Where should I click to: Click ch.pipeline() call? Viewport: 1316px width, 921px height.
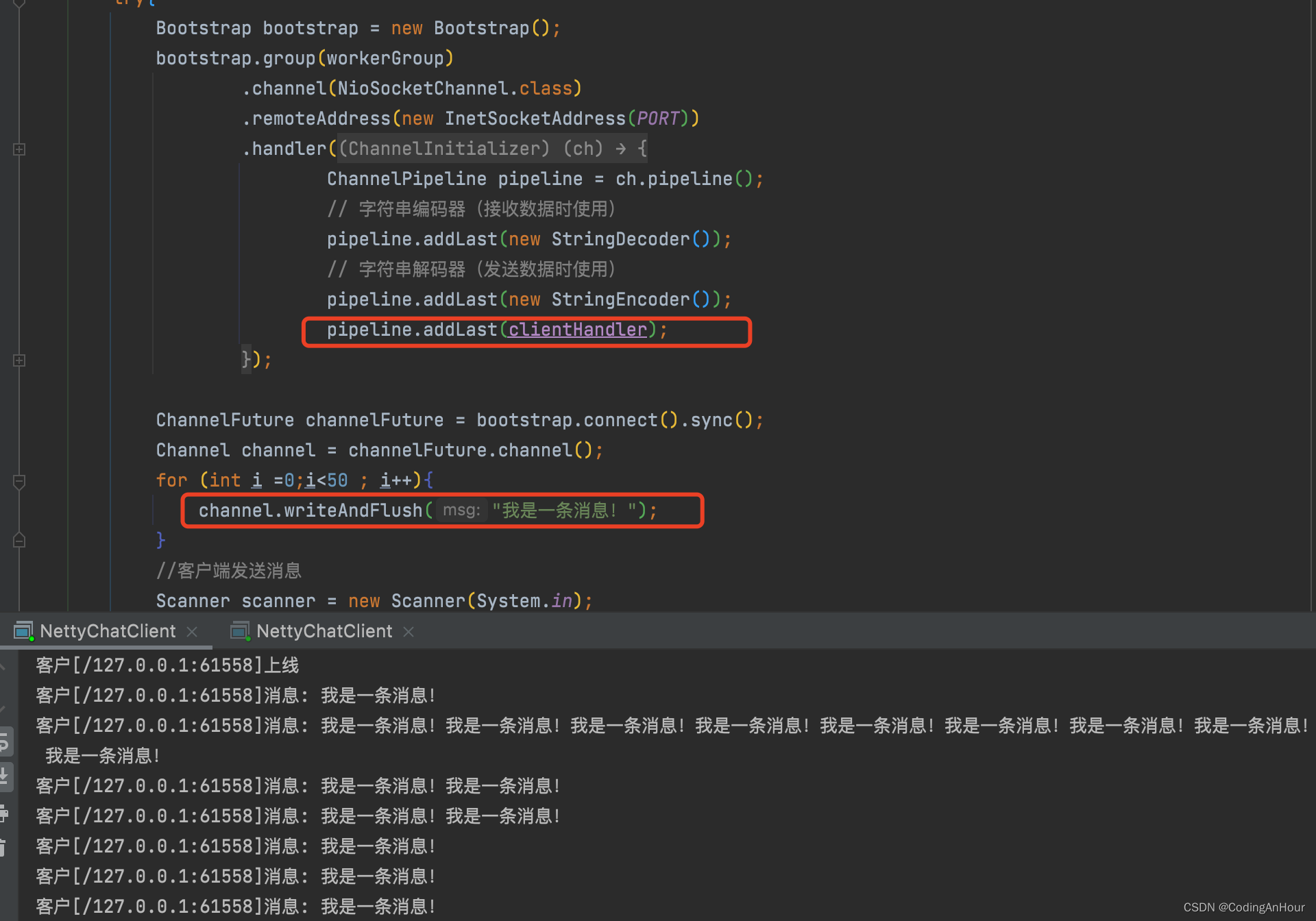click(683, 179)
